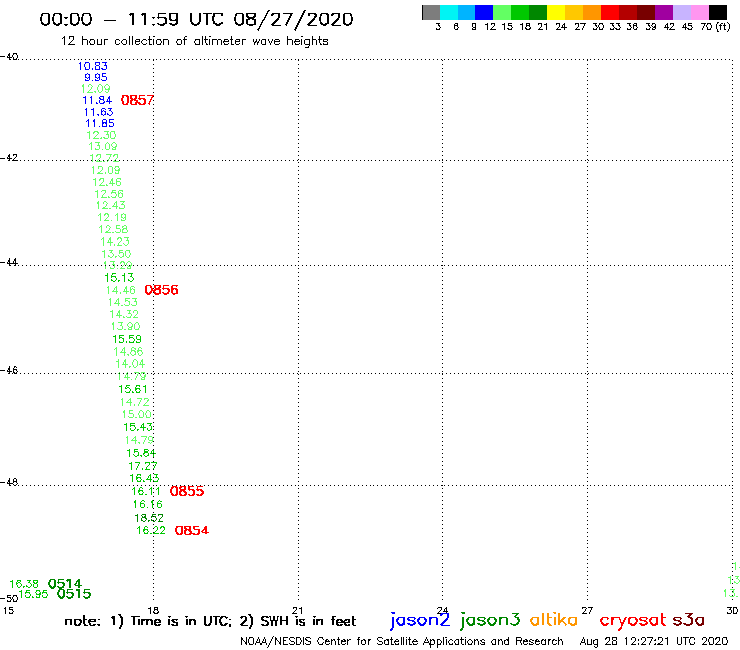
Task: Select the 18.52 wave height value
Action: tap(149, 518)
